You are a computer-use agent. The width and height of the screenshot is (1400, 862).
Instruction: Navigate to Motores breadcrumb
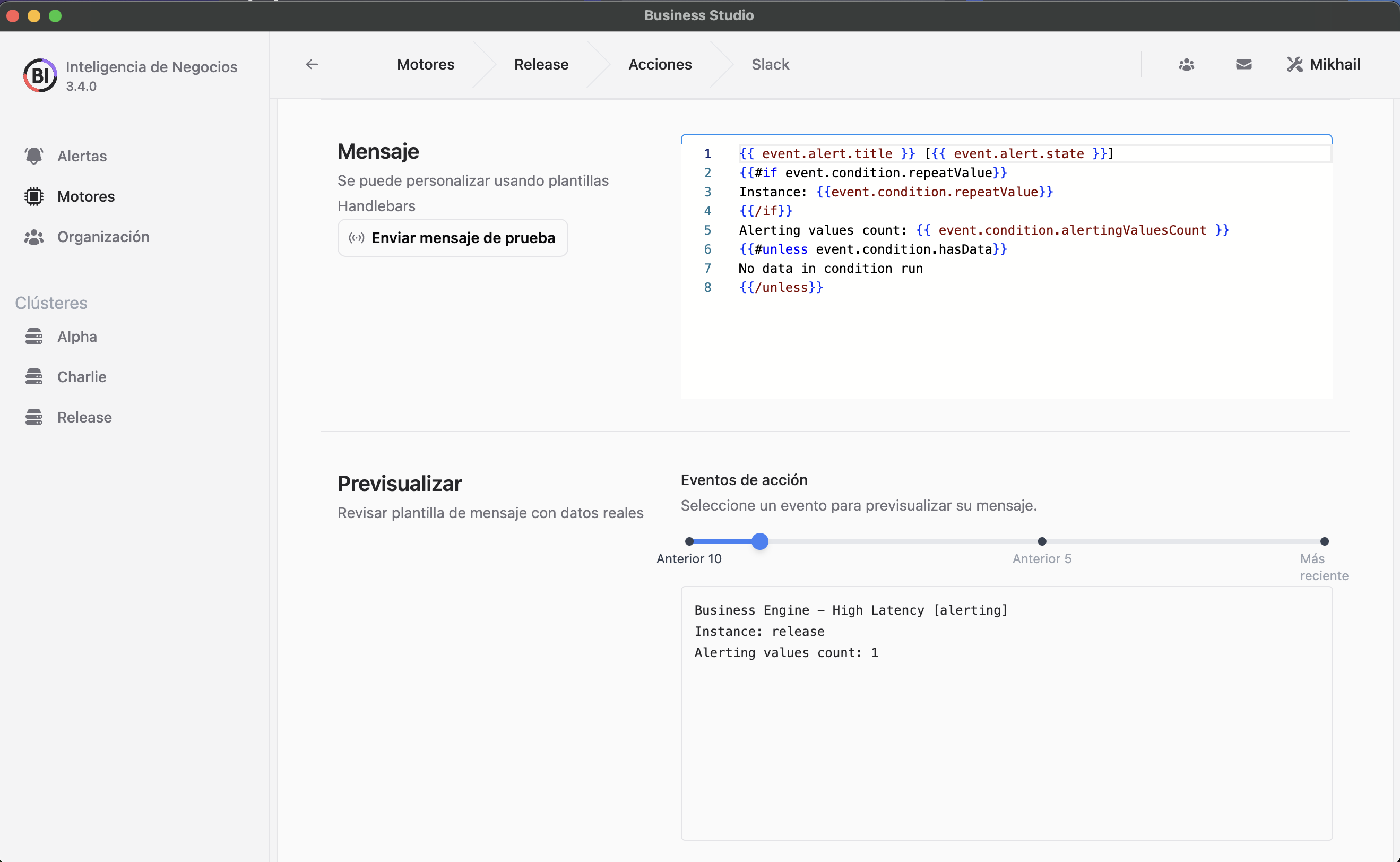coord(426,64)
